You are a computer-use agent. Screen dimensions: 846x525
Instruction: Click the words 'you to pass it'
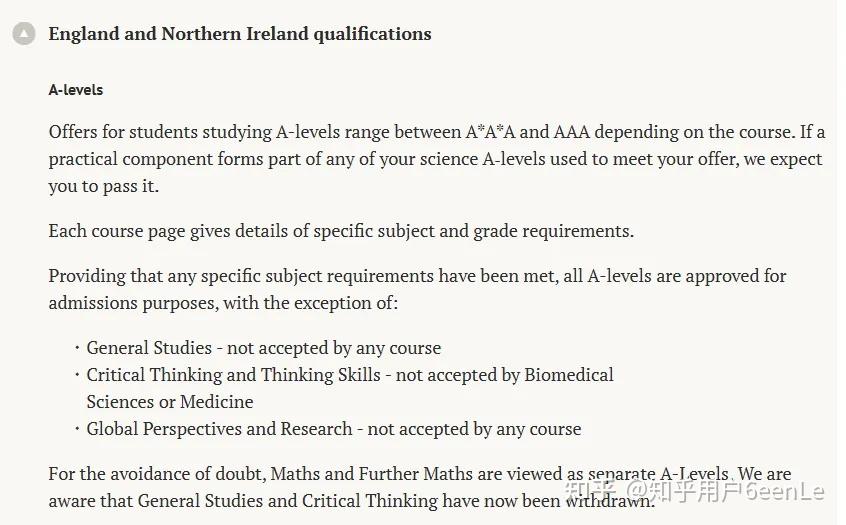[x=104, y=186]
